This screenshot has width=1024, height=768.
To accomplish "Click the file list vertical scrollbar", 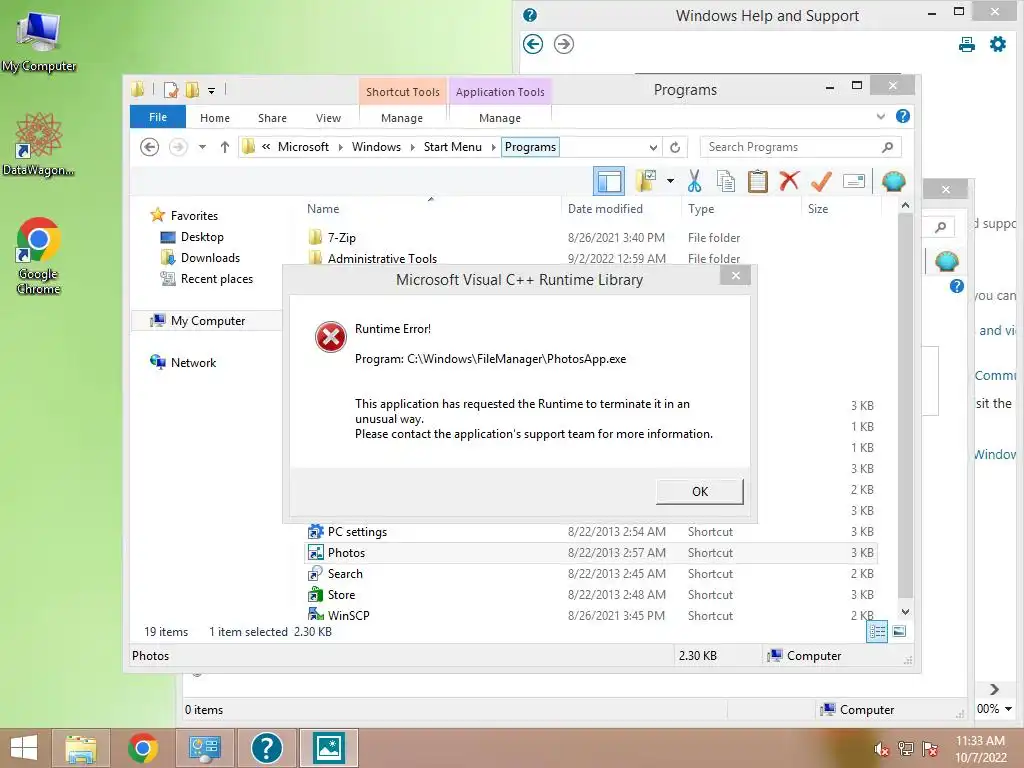I will [x=905, y=405].
